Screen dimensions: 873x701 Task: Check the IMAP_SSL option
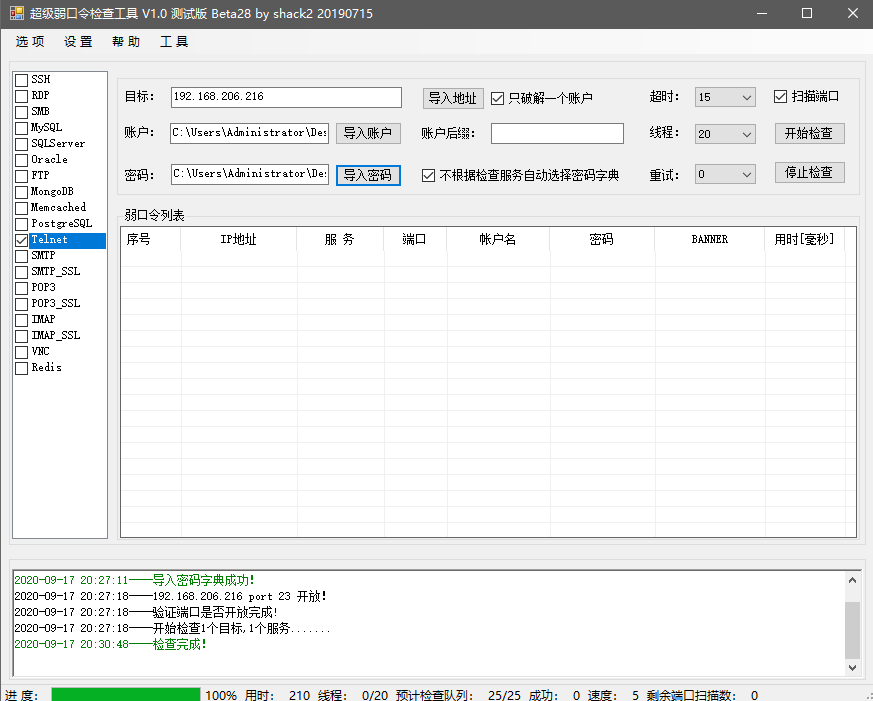point(21,336)
